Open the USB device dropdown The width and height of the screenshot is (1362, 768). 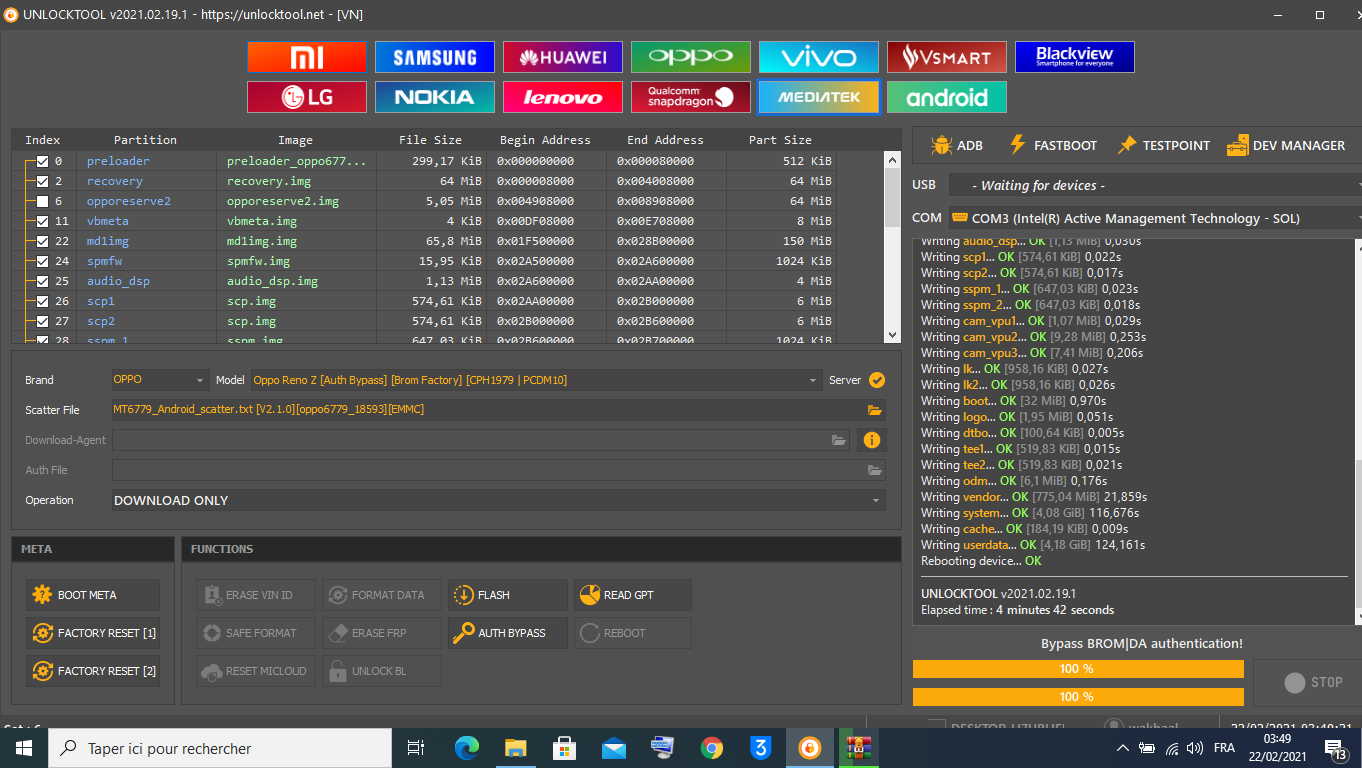click(x=1155, y=185)
